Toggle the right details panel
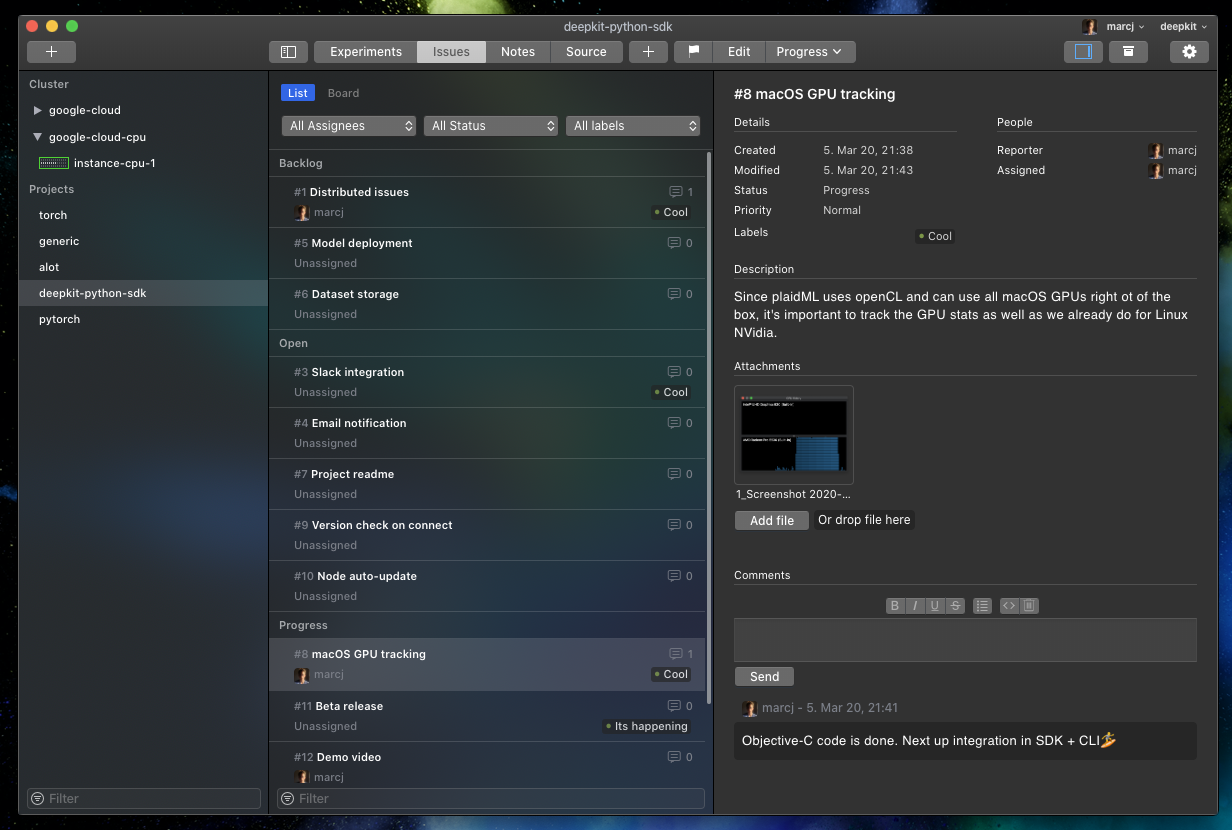Screen dimensions: 1232x830 tap(1083, 51)
